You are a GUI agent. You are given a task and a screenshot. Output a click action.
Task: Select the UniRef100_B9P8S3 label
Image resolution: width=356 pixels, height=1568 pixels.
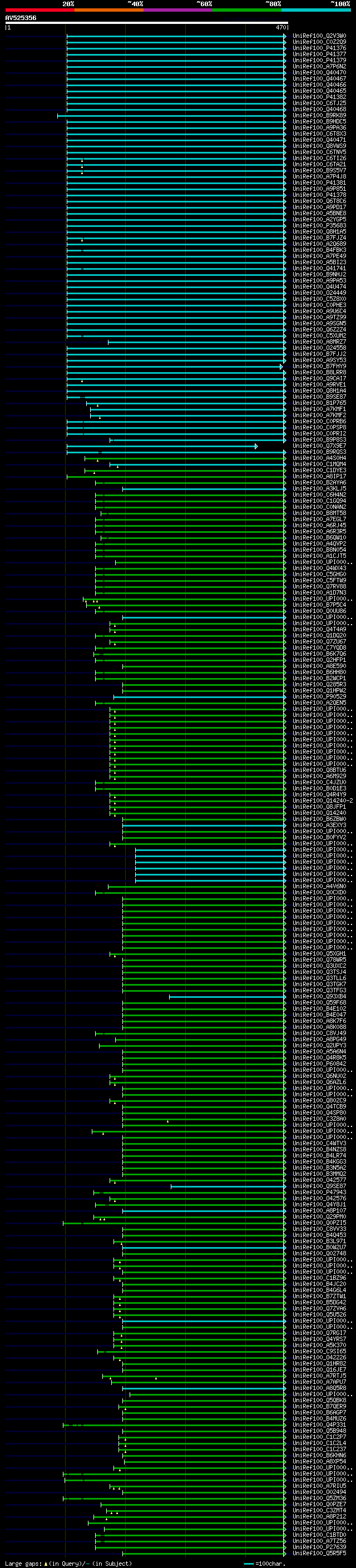(x=319, y=440)
